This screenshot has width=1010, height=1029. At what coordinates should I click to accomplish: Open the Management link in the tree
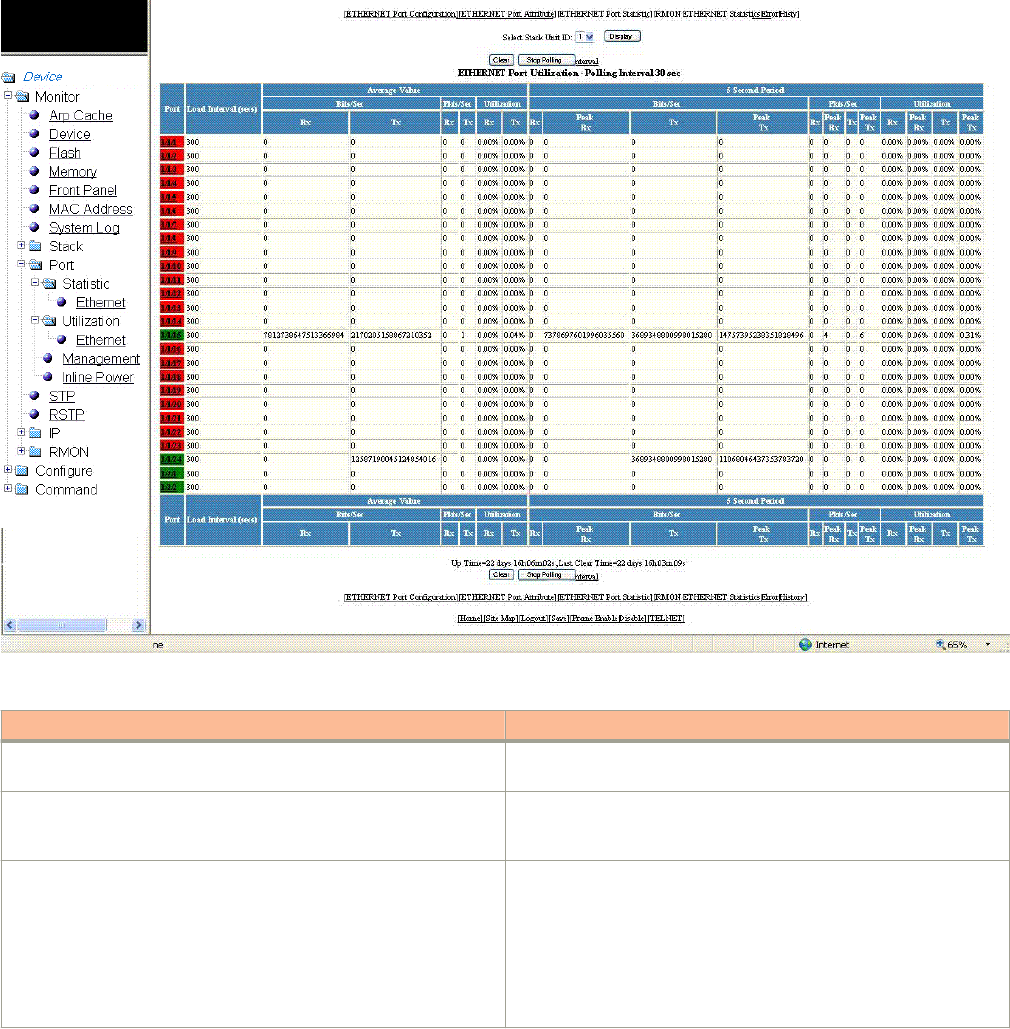[101, 358]
